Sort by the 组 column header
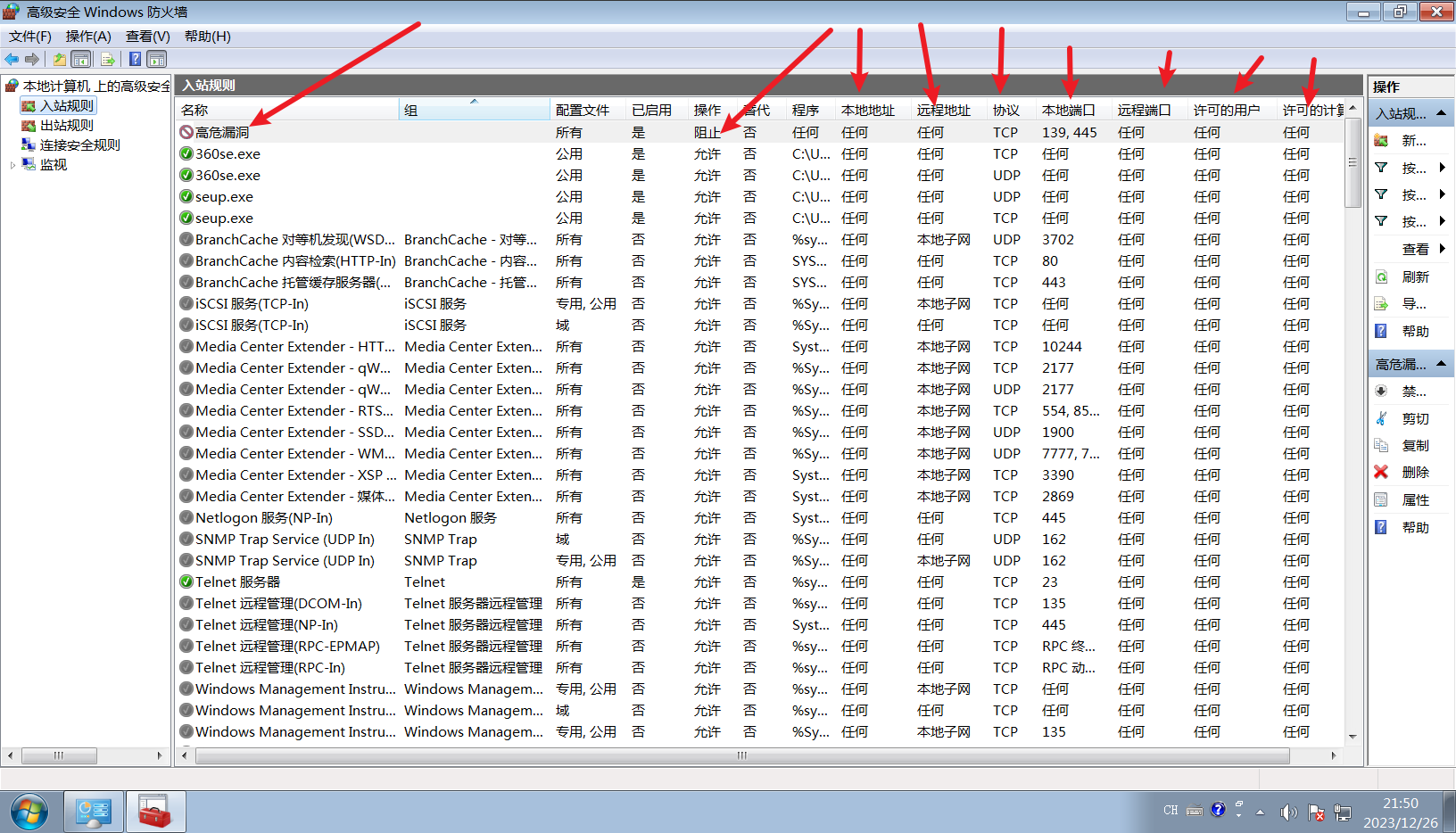Image resolution: width=1456 pixels, height=833 pixels. tap(475, 110)
